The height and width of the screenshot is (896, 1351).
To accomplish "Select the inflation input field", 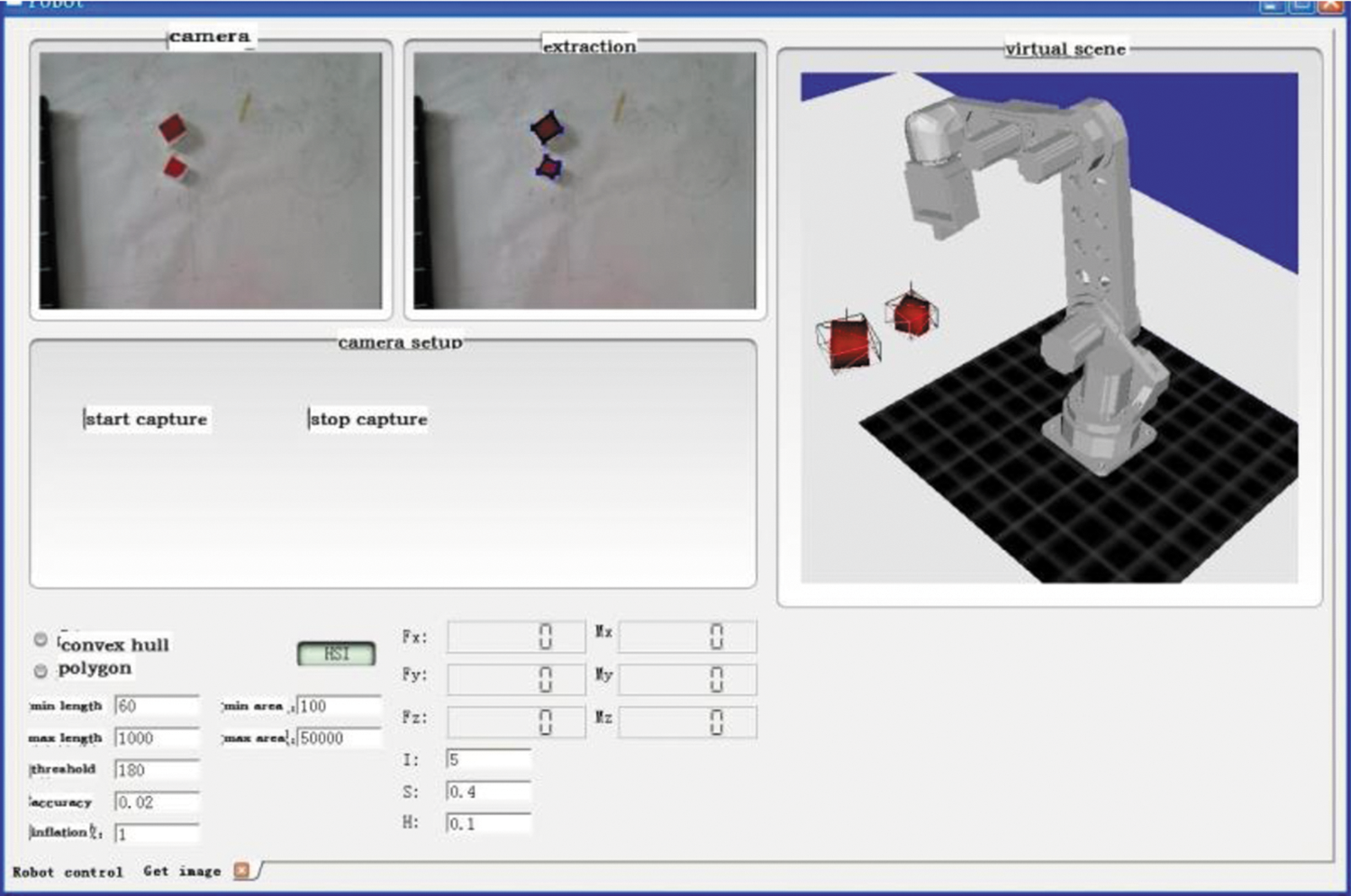I will [157, 834].
